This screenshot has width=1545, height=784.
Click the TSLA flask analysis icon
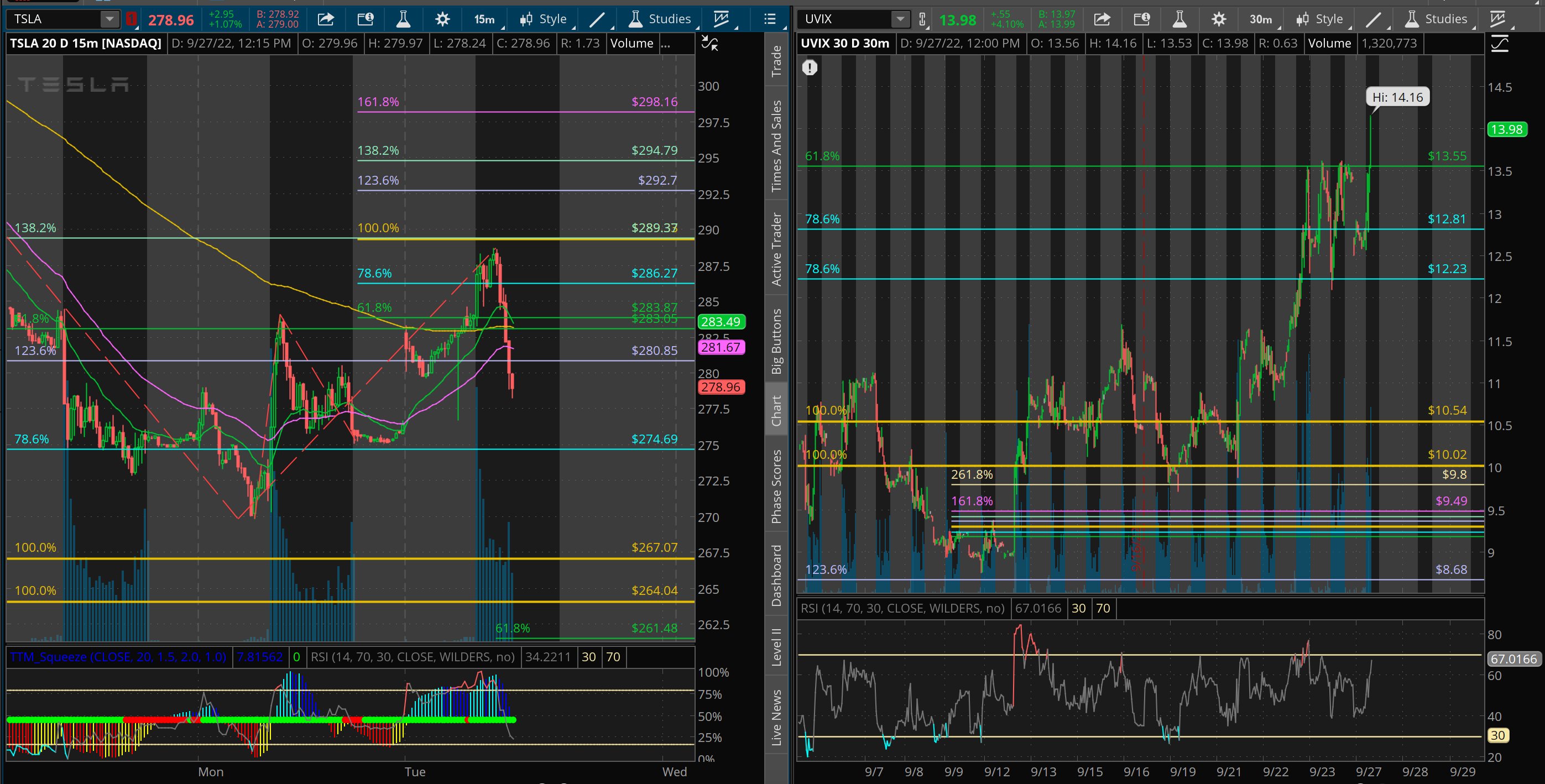pyautogui.click(x=404, y=19)
